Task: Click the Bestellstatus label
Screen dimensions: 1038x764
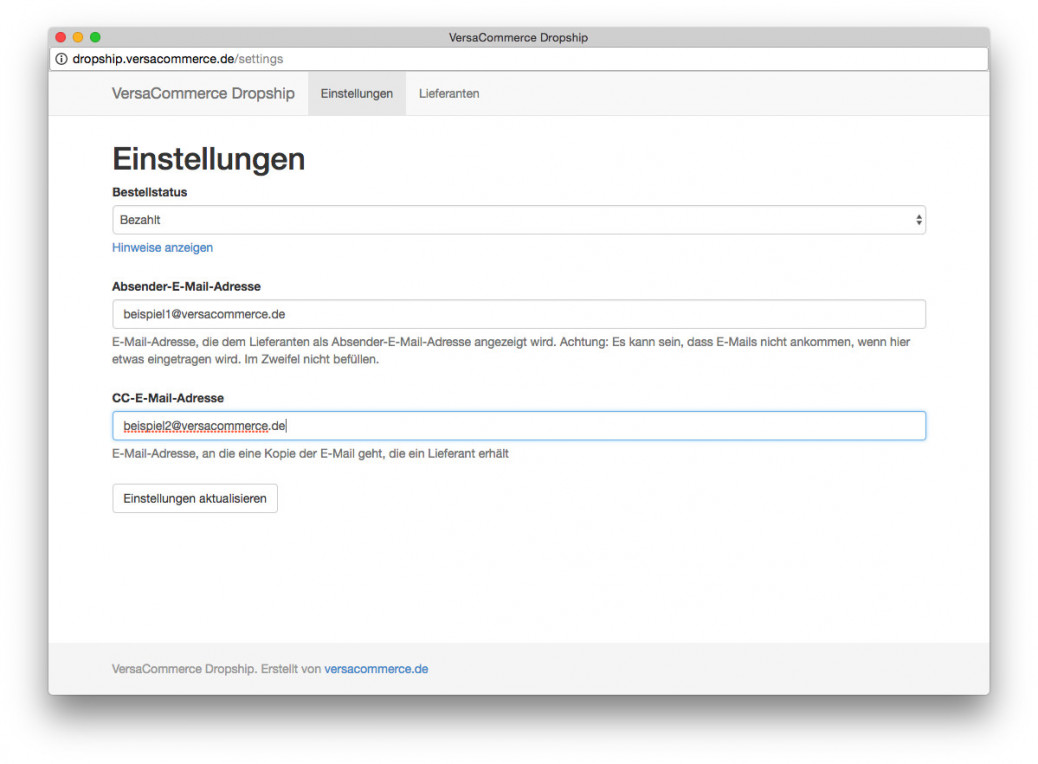Action: click(150, 192)
